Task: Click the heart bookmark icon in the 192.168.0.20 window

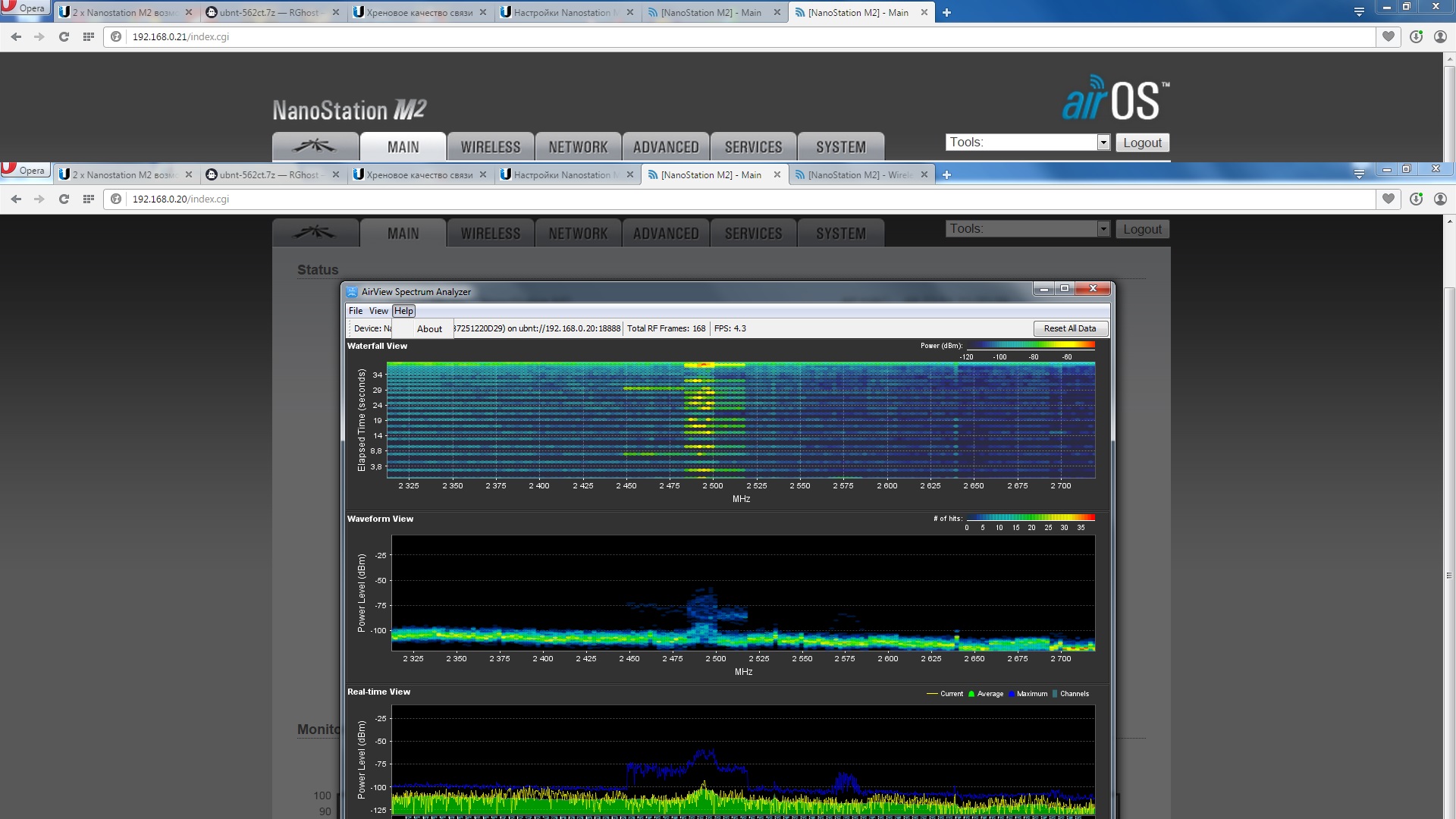Action: point(1389,199)
